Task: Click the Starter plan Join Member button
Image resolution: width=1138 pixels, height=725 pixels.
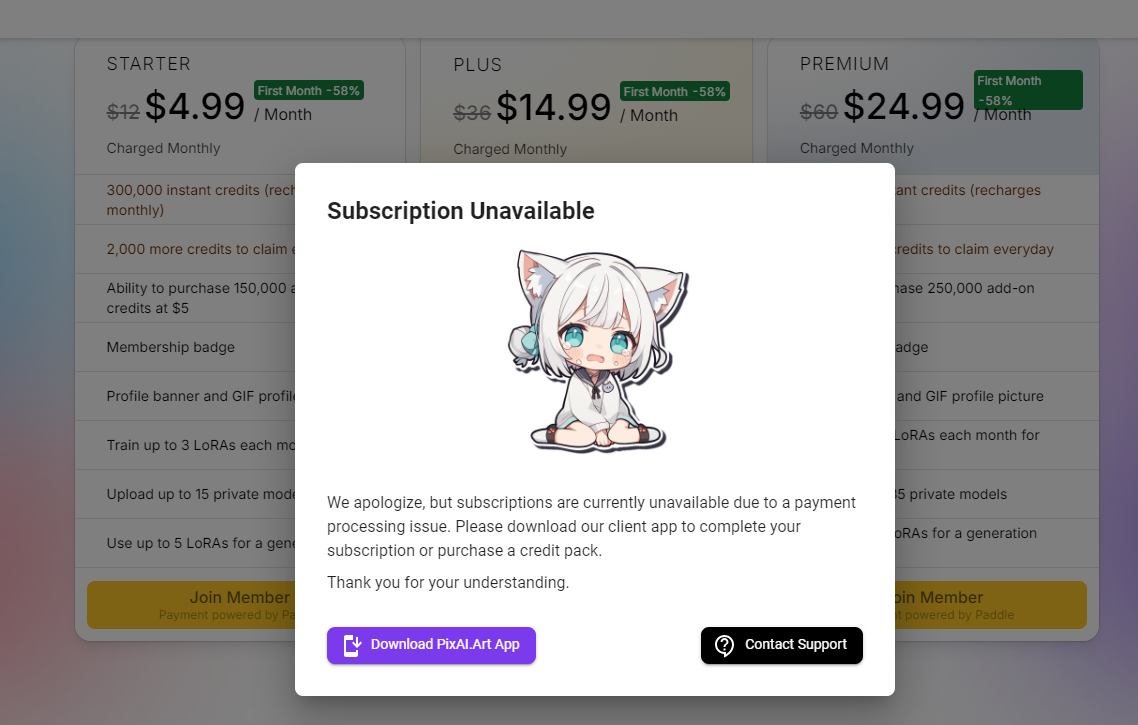Action: click(x=192, y=605)
